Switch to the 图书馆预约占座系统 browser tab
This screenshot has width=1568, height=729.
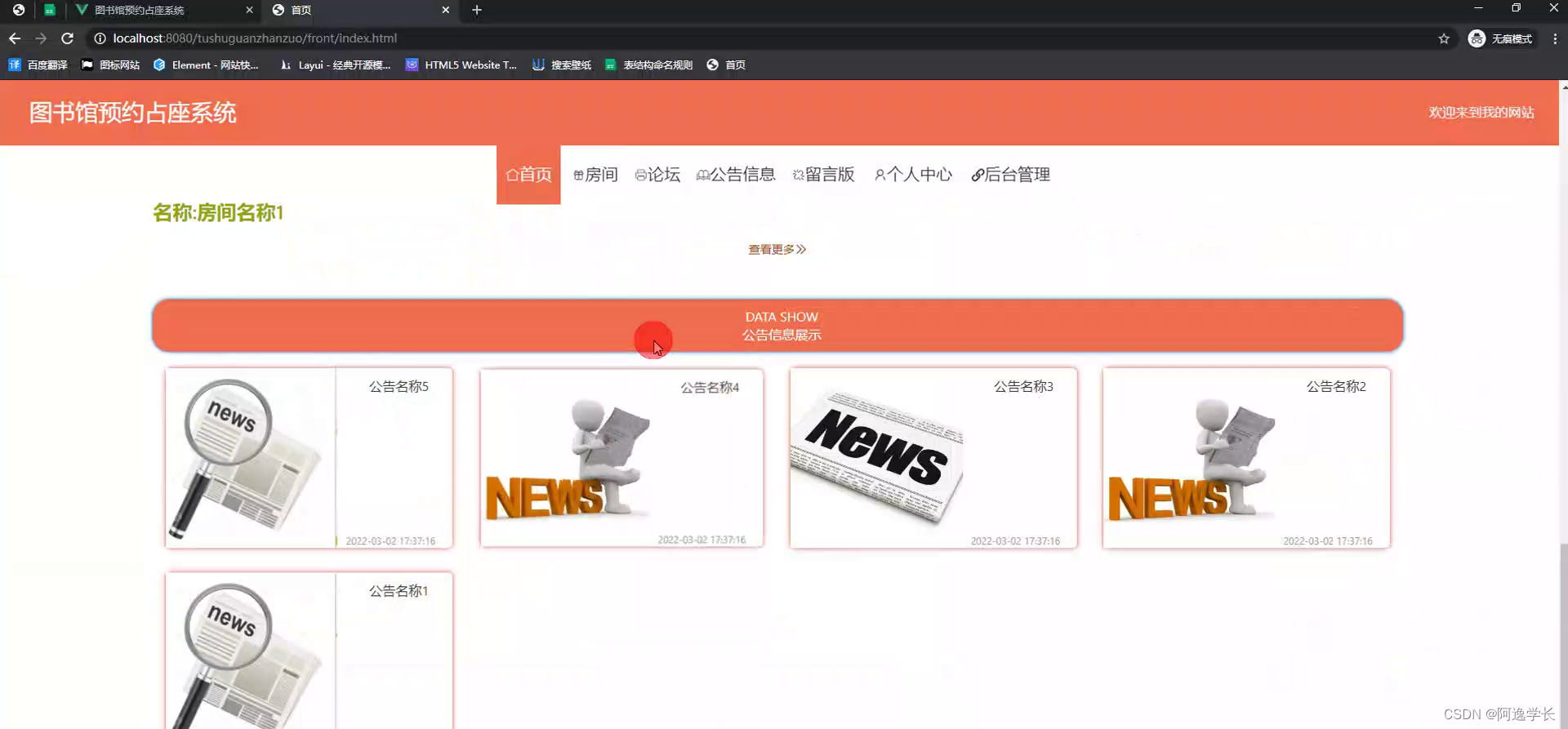(163, 10)
